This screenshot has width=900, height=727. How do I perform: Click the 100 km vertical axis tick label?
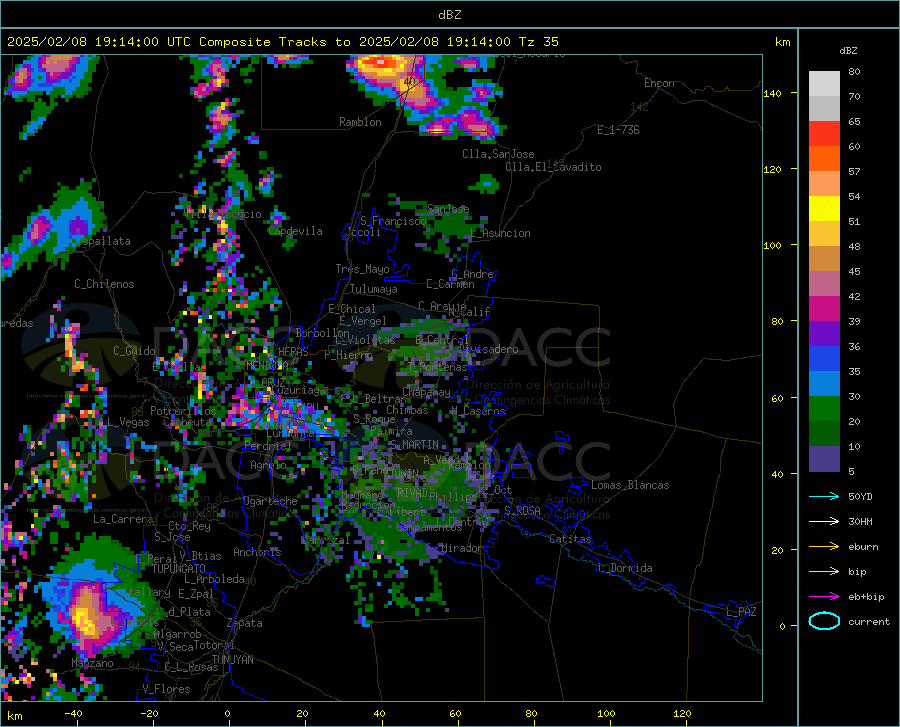coord(772,246)
